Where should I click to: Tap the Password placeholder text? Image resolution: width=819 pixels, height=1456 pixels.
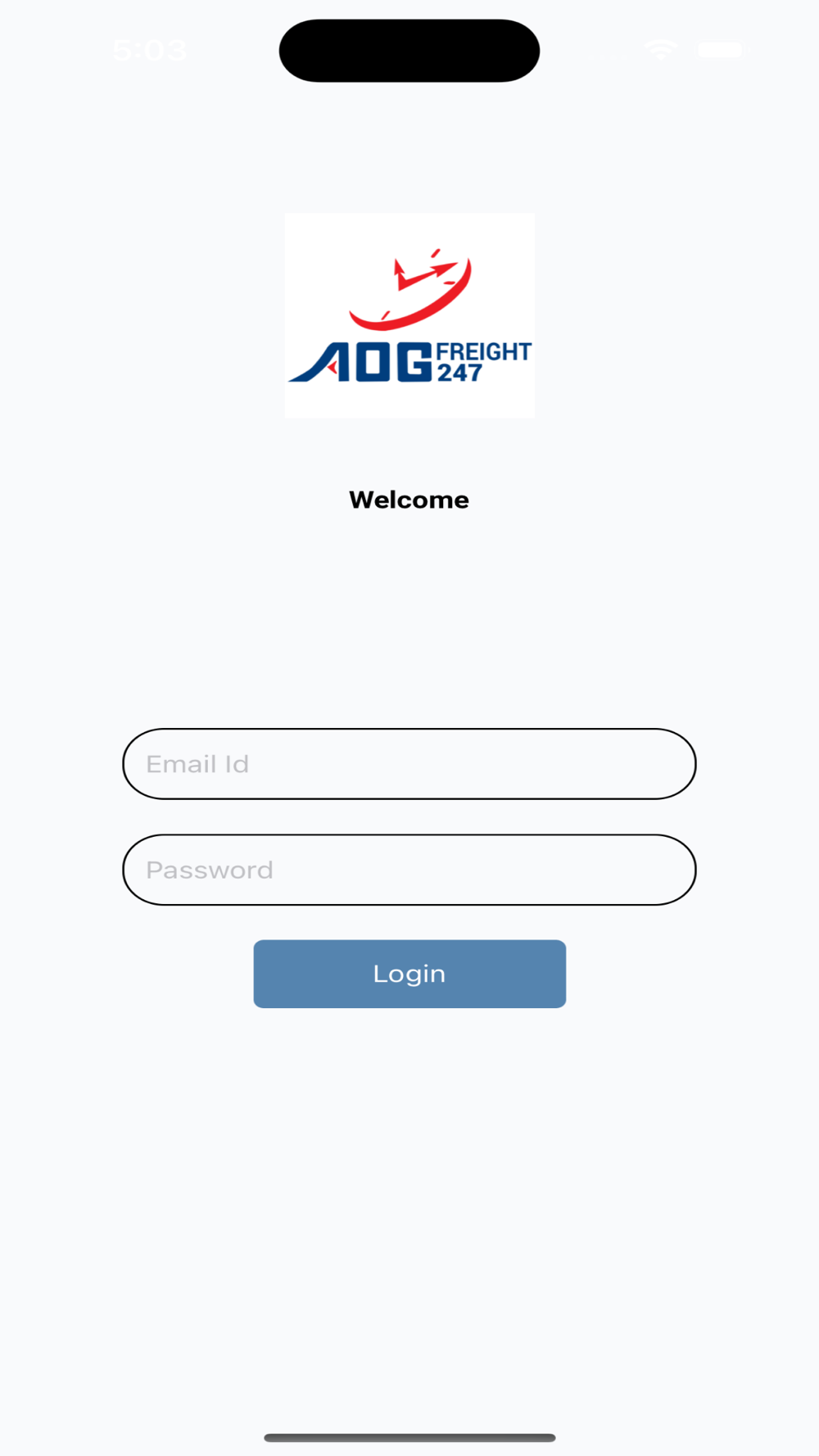click(x=210, y=870)
